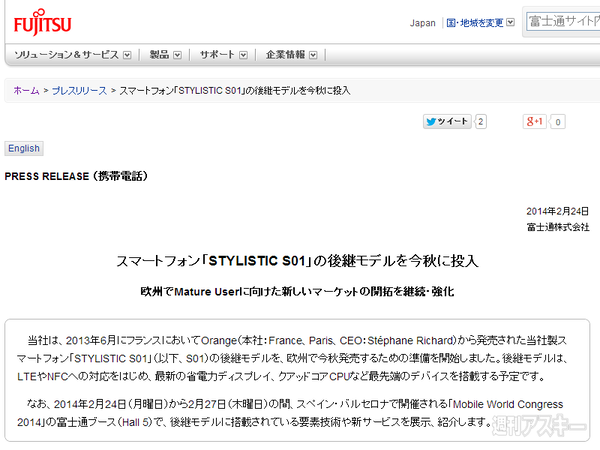Click the breadcrumb text スマートフォン「STYLISTIC S01」の後継モデル
The width and height of the screenshot is (600, 450).
[235, 91]
